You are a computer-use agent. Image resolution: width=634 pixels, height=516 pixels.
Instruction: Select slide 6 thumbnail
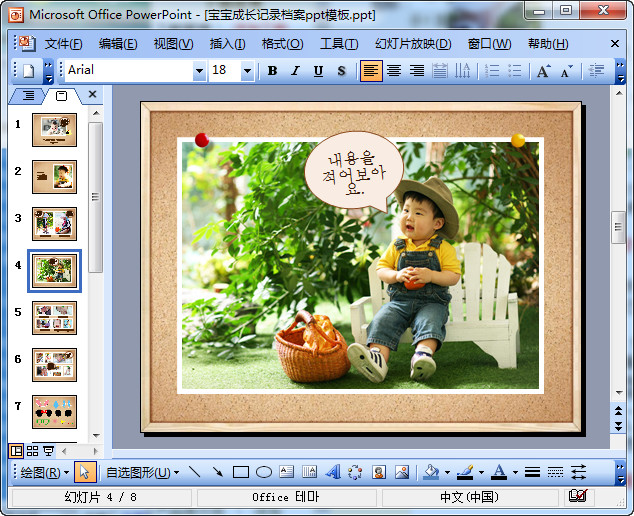click(54, 365)
